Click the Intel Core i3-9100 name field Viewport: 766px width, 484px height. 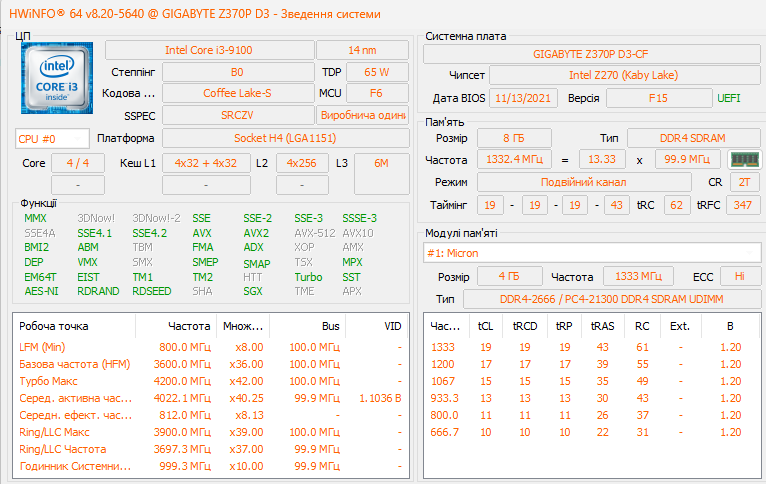point(210,50)
